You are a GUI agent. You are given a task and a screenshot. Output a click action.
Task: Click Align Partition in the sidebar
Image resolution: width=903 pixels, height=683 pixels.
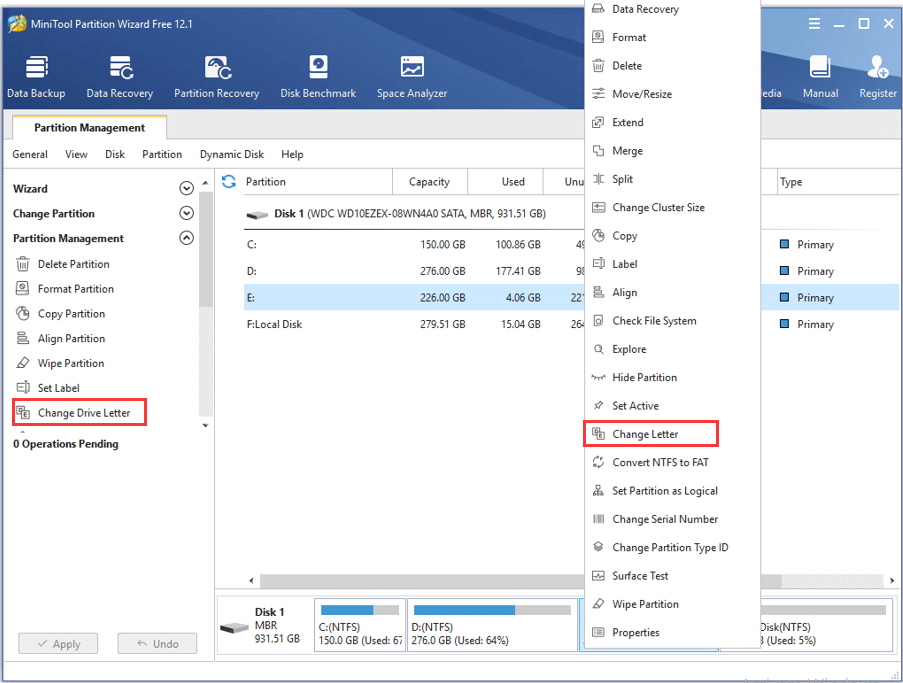click(x=71, y=338)
